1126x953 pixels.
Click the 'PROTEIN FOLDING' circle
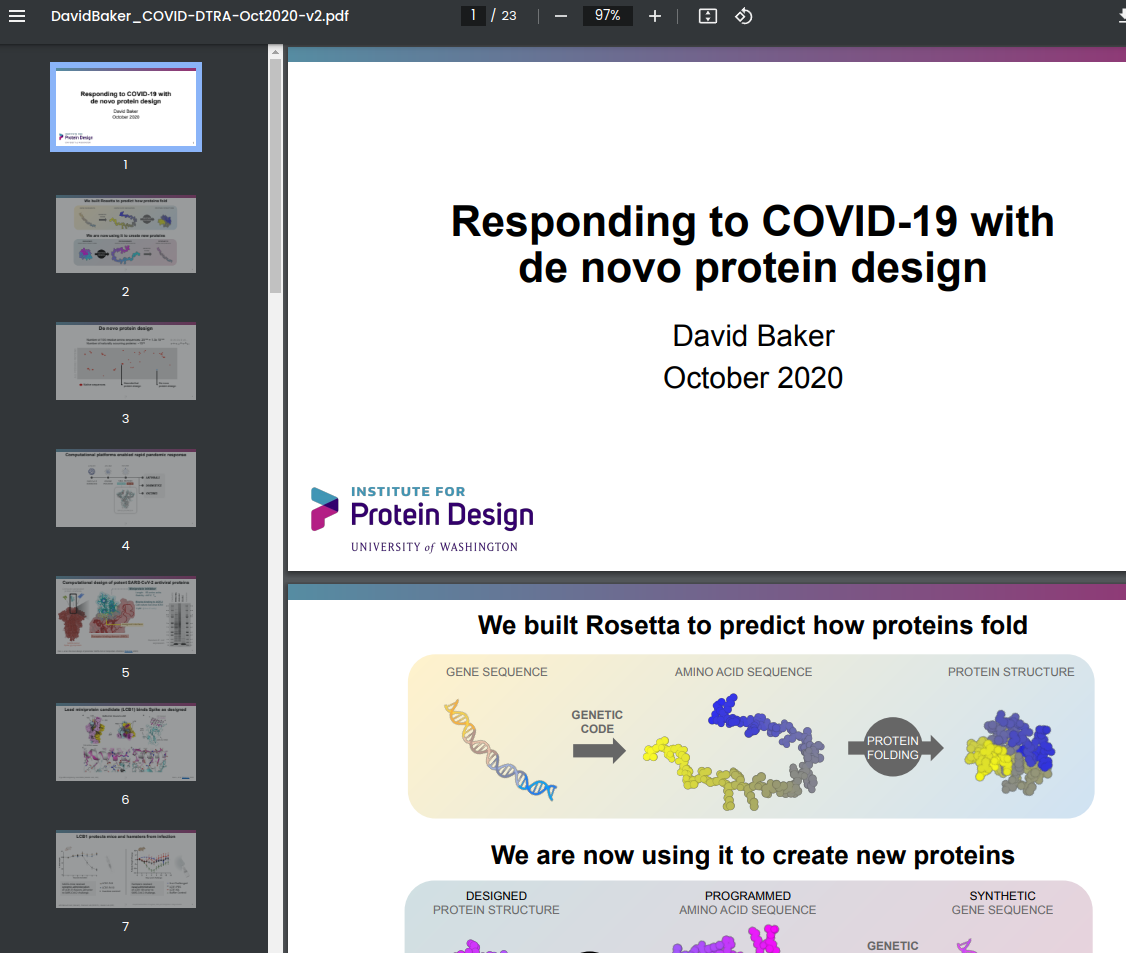(893, 748)
